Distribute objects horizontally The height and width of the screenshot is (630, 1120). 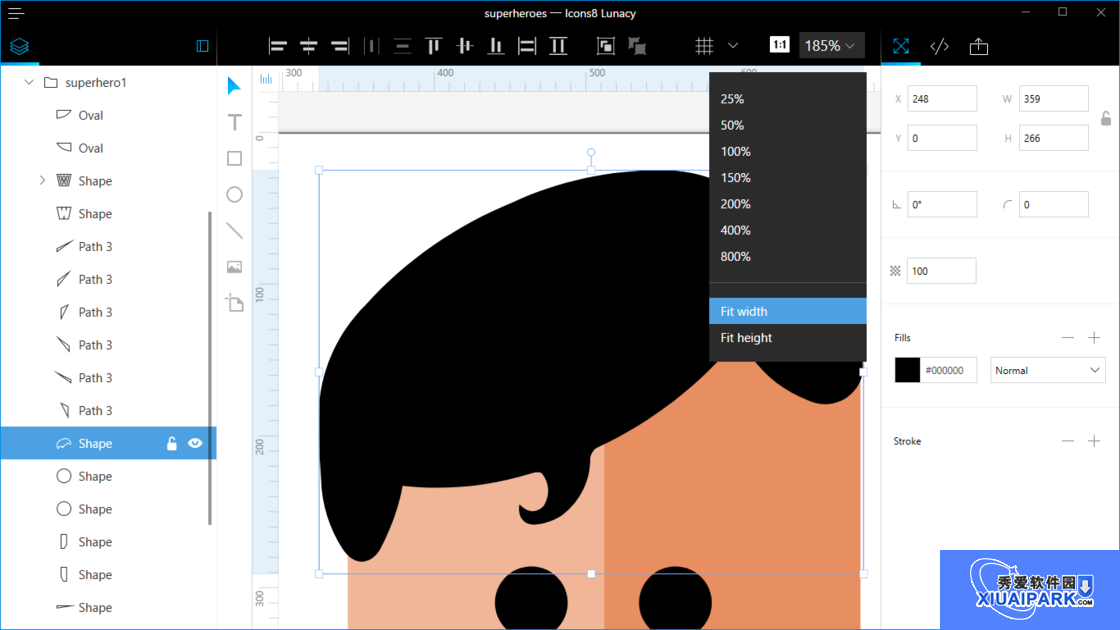pyautogui.click(x=371, y=46)
